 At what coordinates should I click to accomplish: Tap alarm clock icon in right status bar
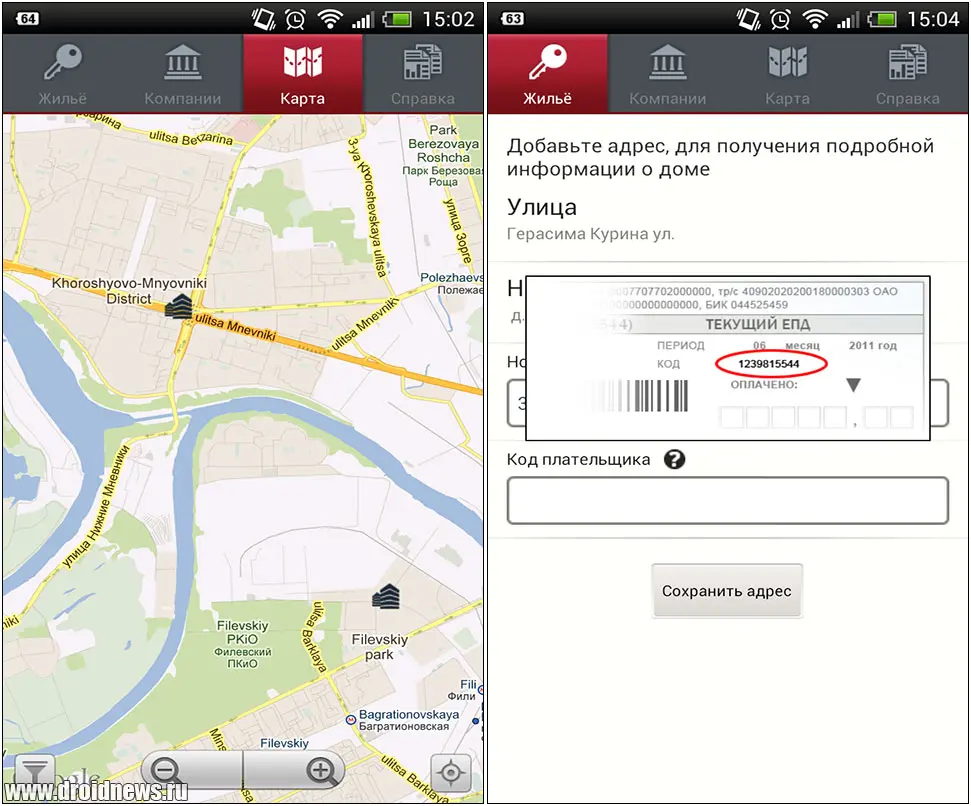[780, 19]
